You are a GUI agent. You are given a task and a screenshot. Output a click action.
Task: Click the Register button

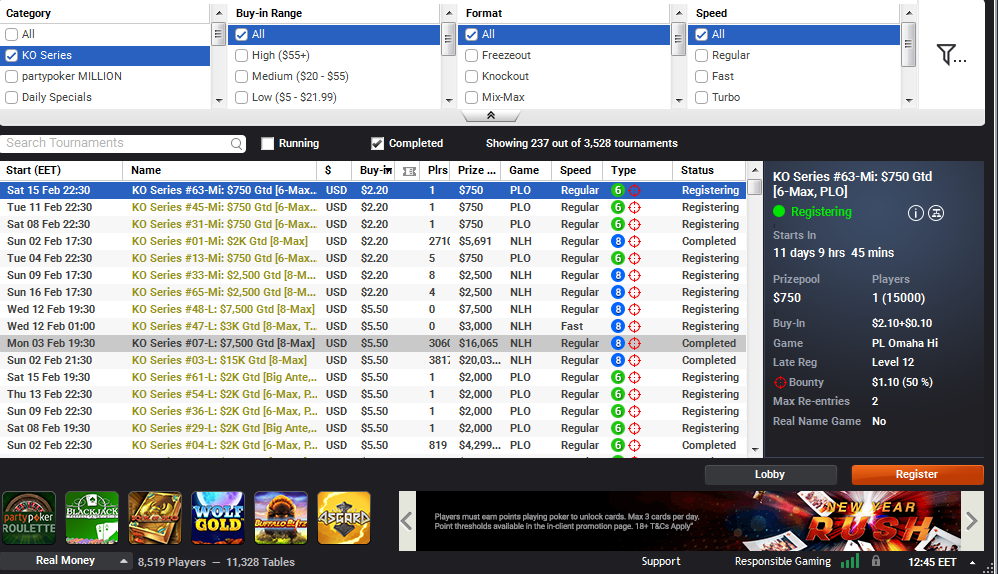pyautogui.click(x=917, y=475)
